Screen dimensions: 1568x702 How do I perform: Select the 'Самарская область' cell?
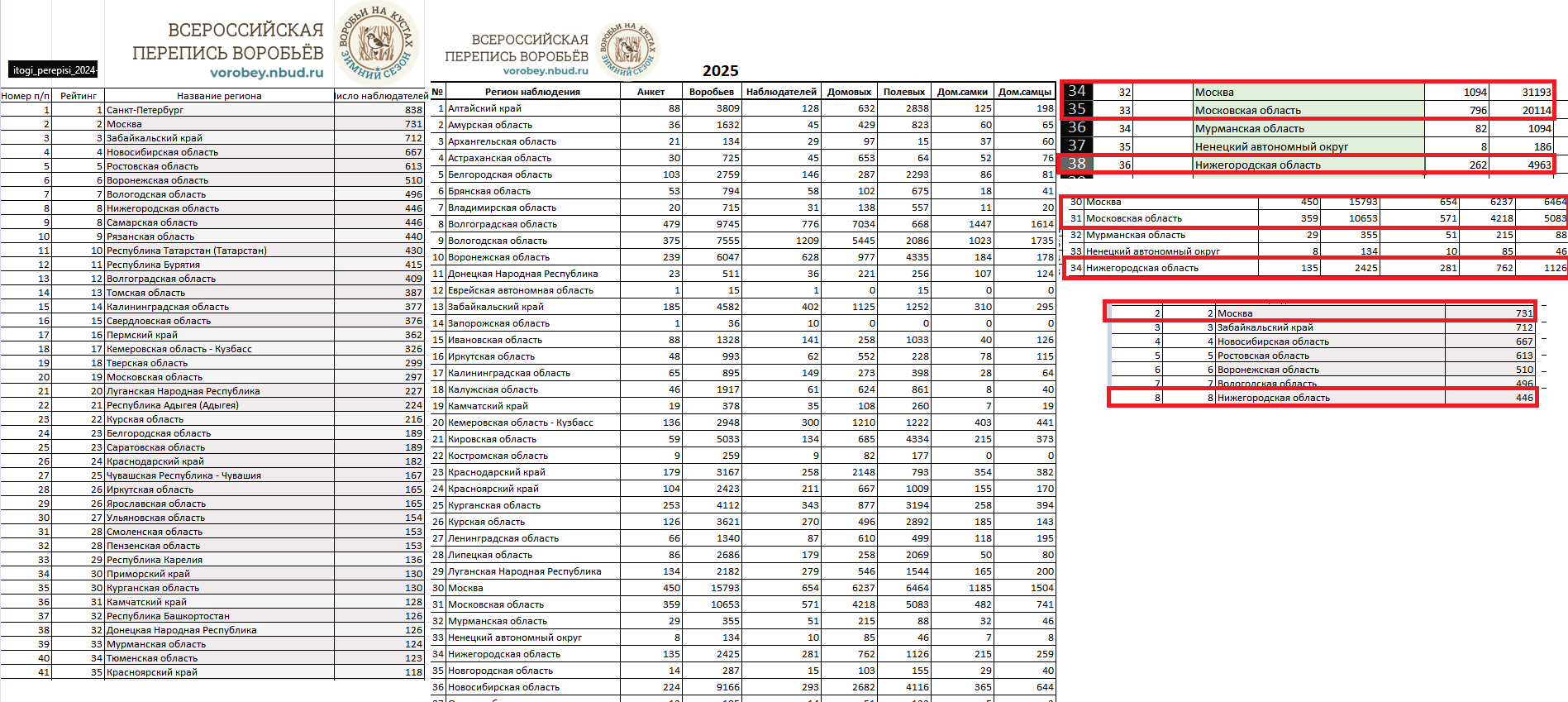coord(219,222)
